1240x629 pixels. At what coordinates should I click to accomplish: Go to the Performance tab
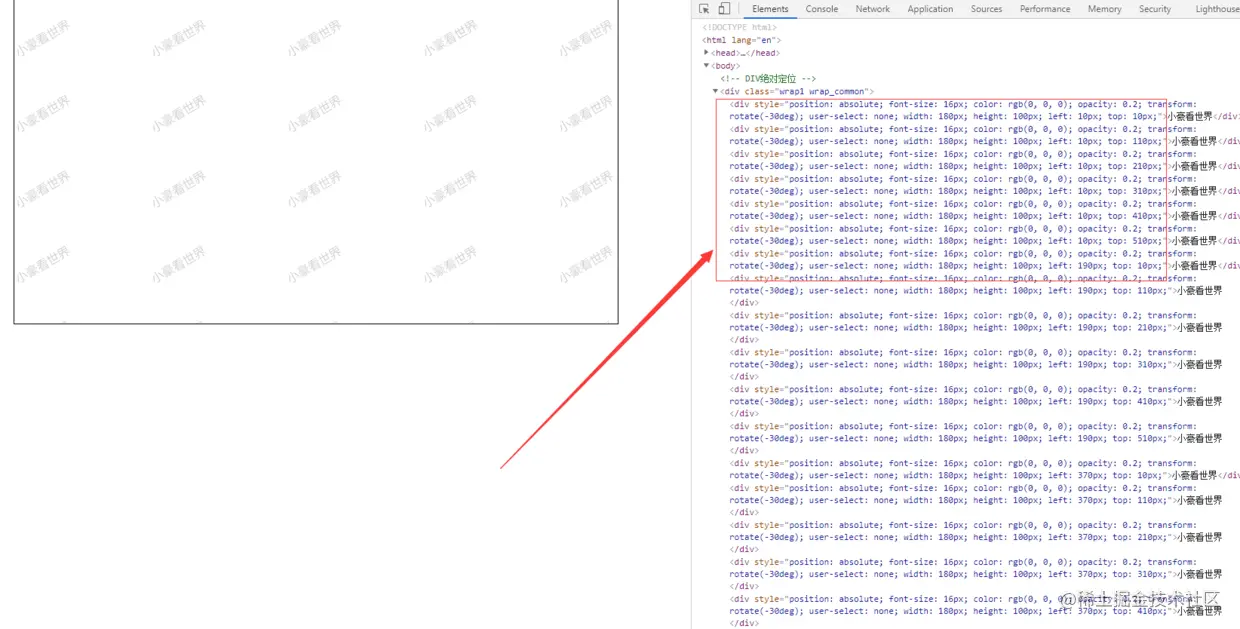pos(1045,9)
